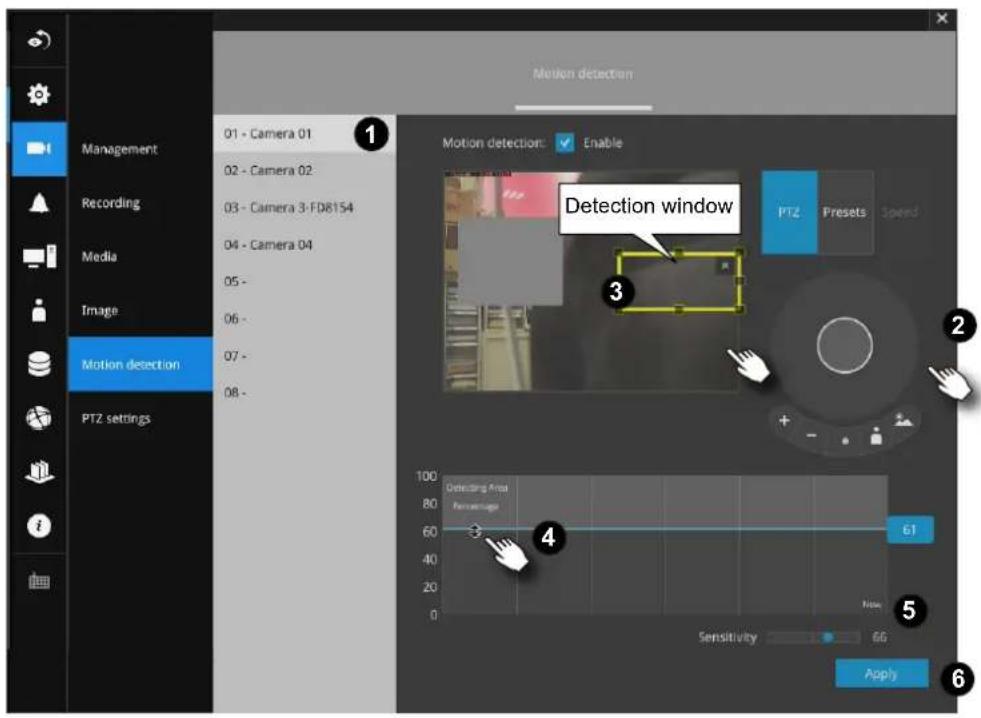Select the camera settings icon in sidebar
This screenshot has height=718, width=981.
click(x=39, y=148)
